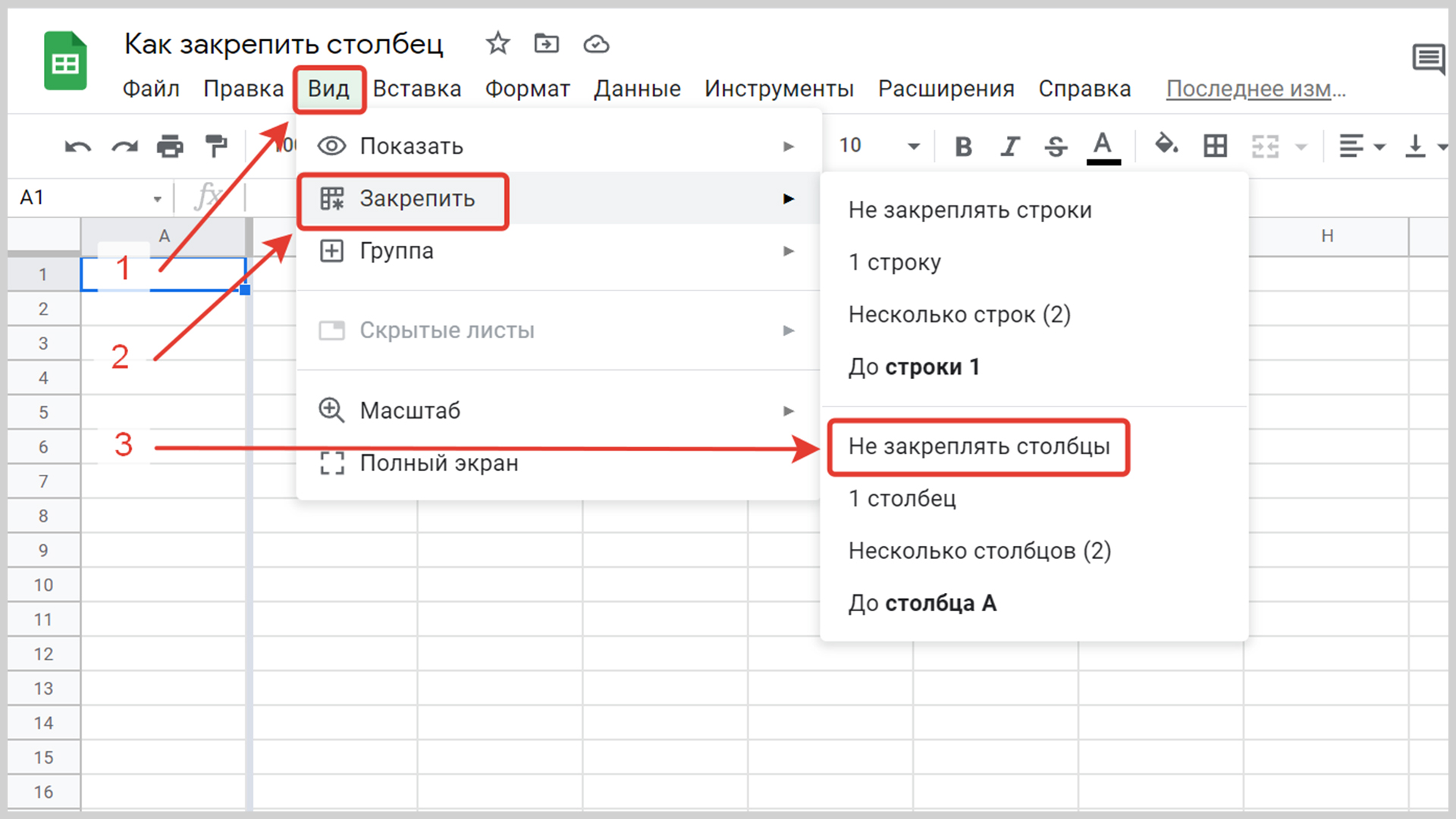Click the Move to folder icon
This screenshot has width=1456, height=819.
click(546, 44)
